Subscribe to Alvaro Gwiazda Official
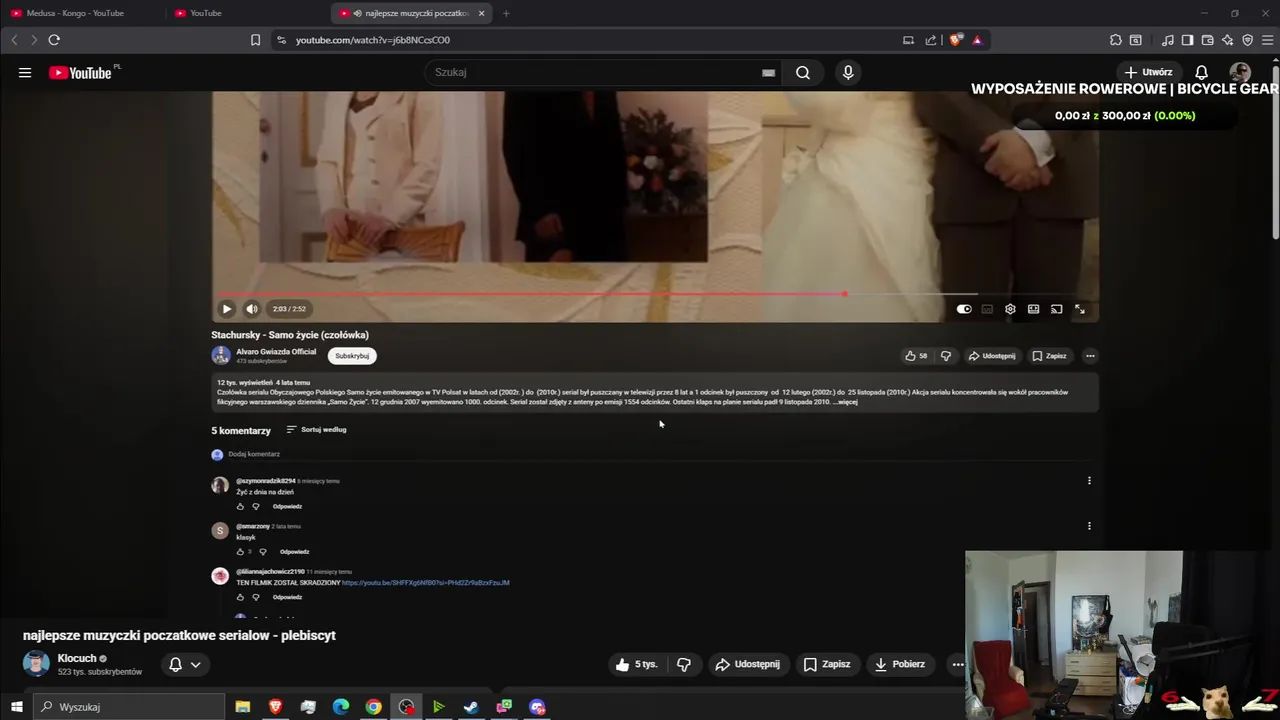This screenshot has height=720, width=1280. (352, 356)
